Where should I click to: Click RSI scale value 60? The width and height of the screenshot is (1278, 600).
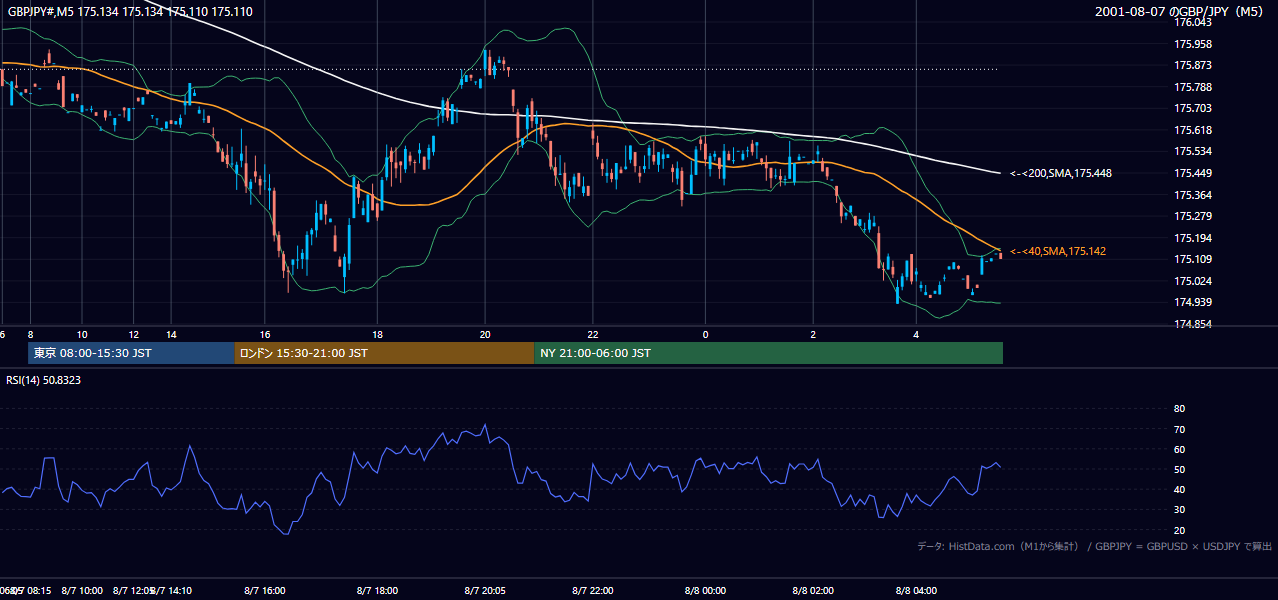coord(1179,449)
